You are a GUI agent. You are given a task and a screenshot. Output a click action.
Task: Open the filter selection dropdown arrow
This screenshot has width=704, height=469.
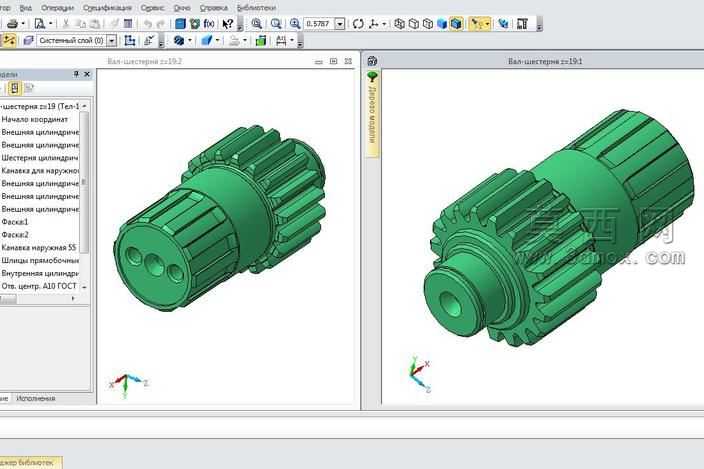point(487,24)
